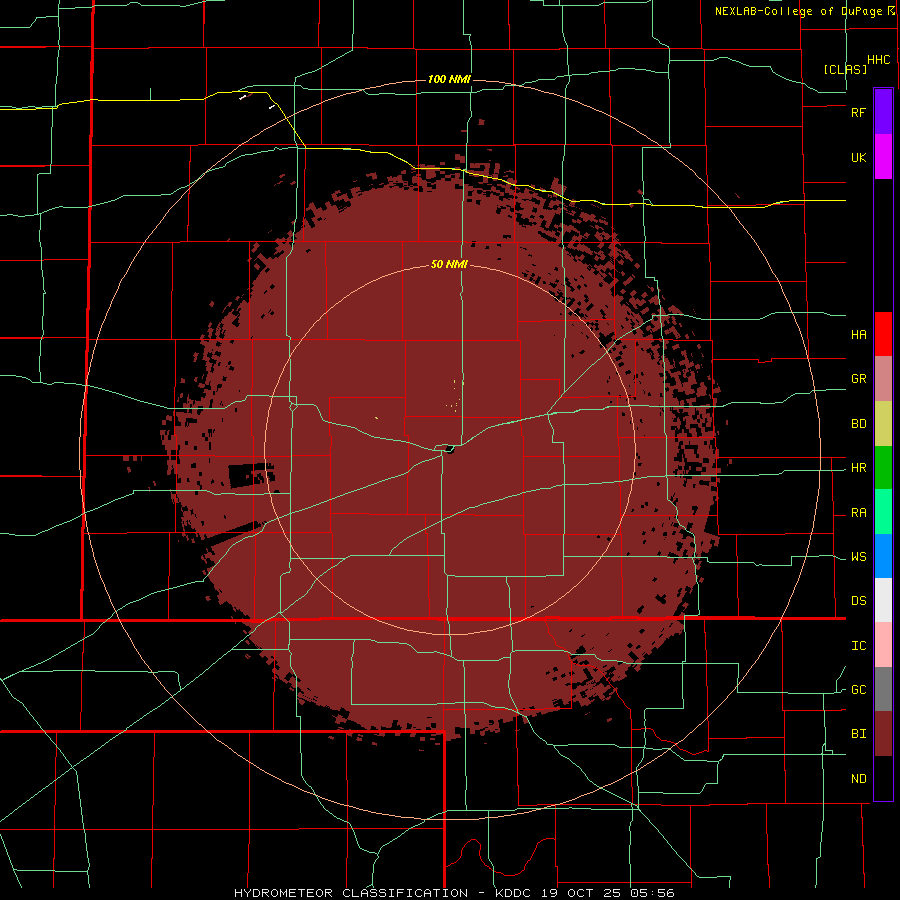900x900 pixels.
Task: Click the ND legend label
Action: (x=858, y=779)
